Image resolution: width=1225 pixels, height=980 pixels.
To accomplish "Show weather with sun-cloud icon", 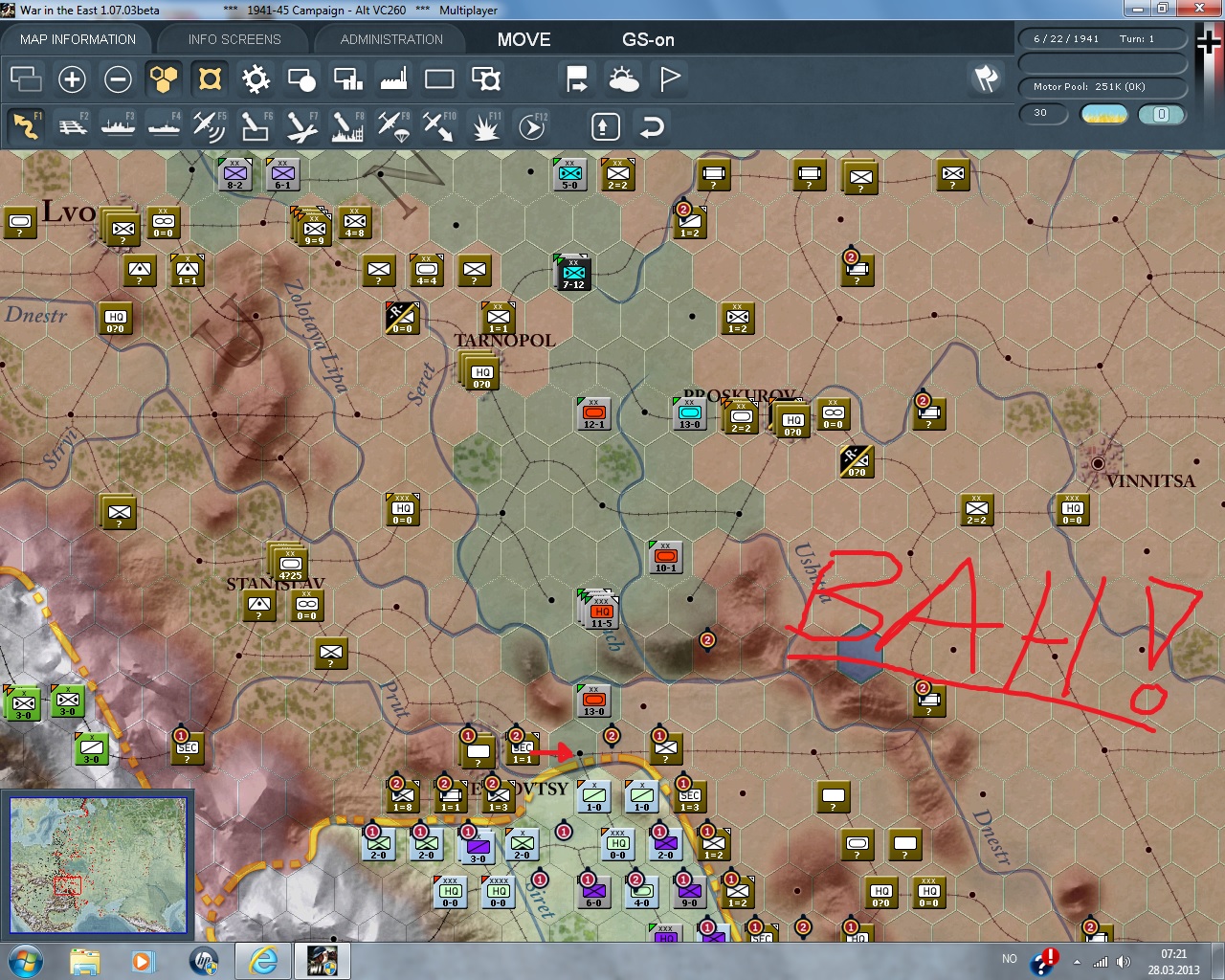I will (x=623, y=78).
